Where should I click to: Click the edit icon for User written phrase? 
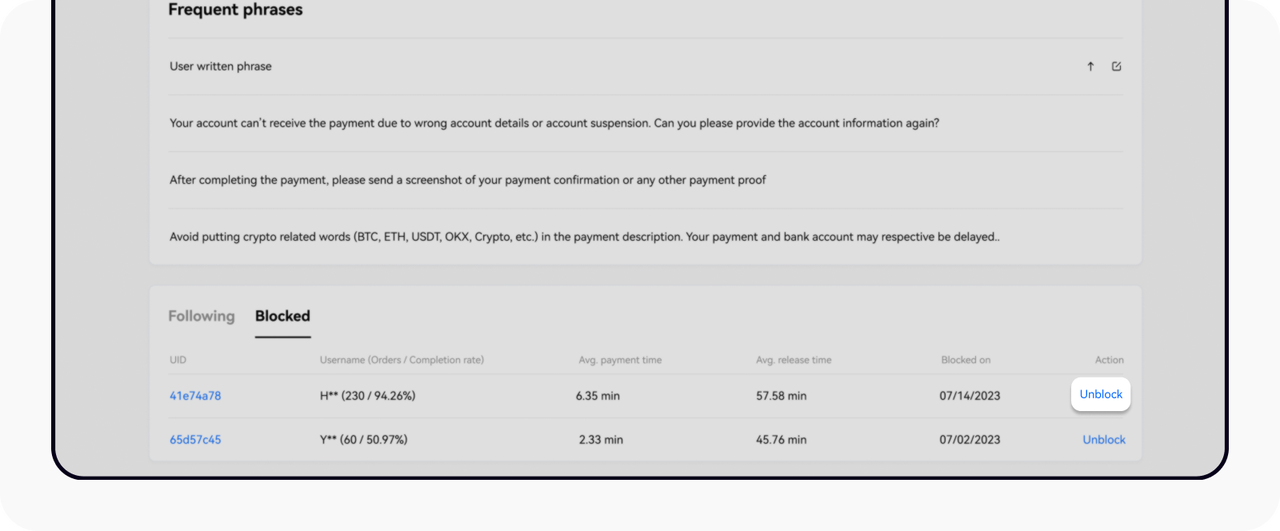coord(1117,67)
